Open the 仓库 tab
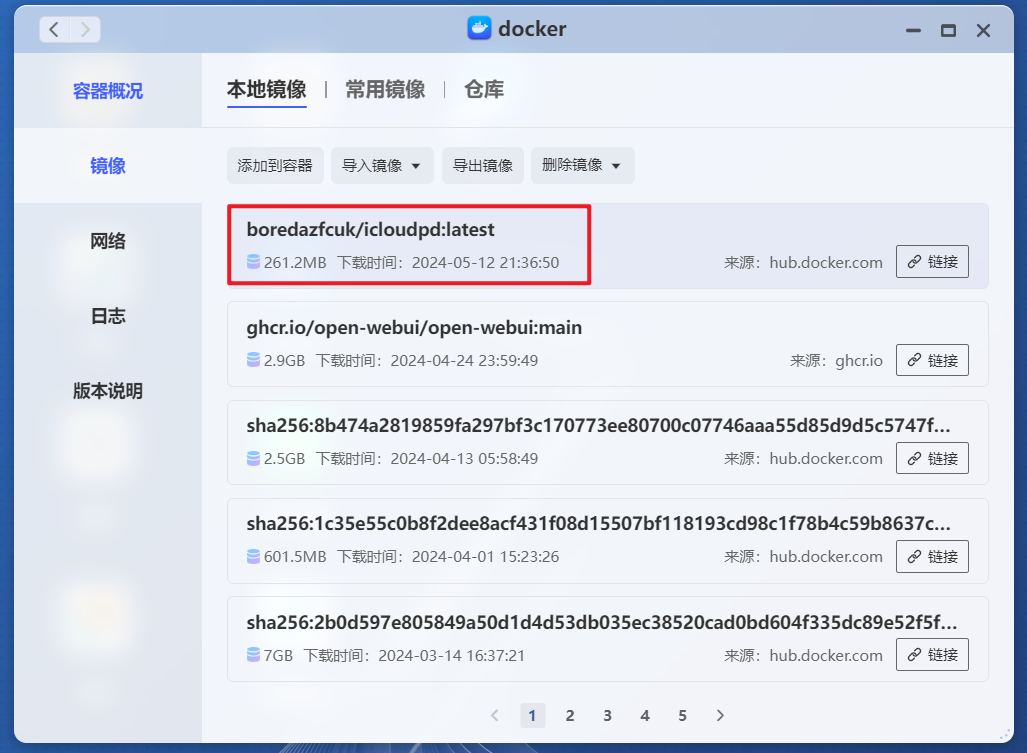This screenshot has height=753, width=1027. 483,89
